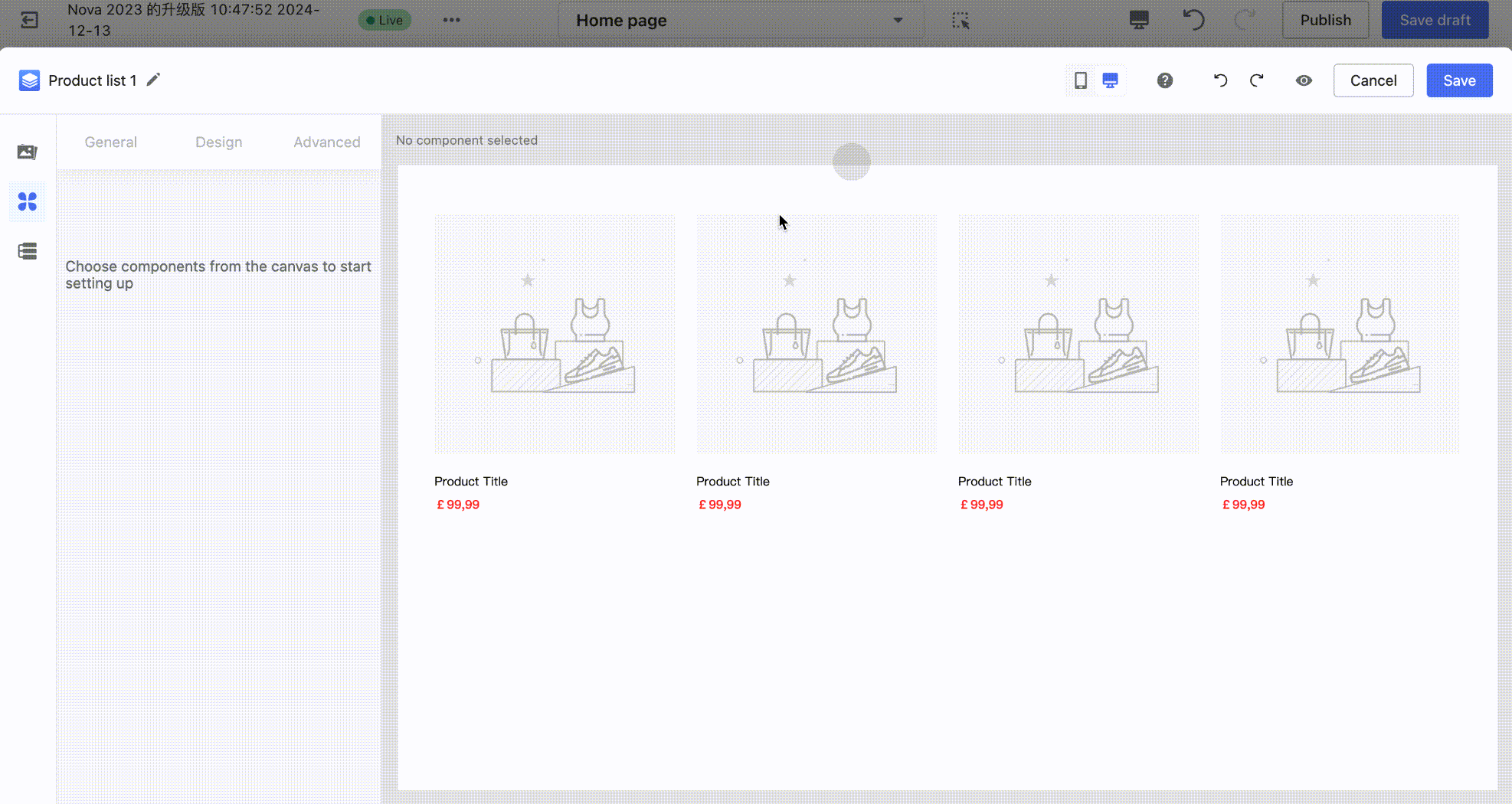Open the help question mark icon
Image resolution: width=1512 pixels, height=804 pixels.
[1164, 80]
